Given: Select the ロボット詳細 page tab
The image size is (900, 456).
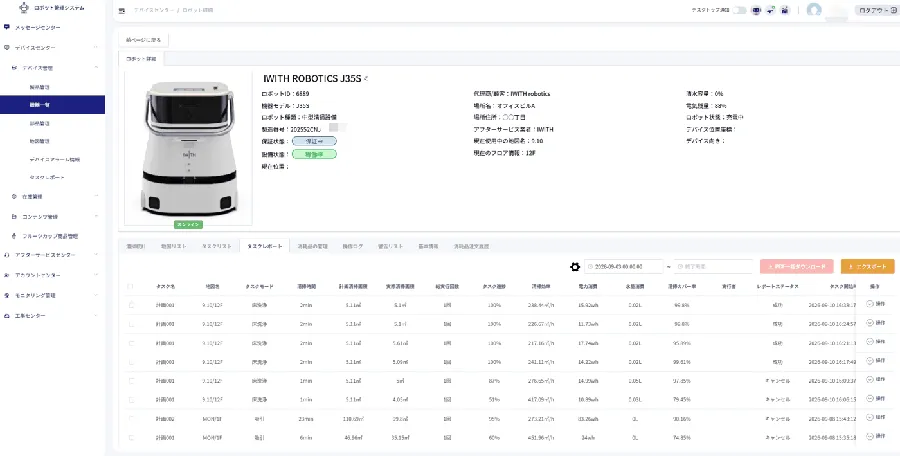Looking at the screenshot, I should point(141,59).
